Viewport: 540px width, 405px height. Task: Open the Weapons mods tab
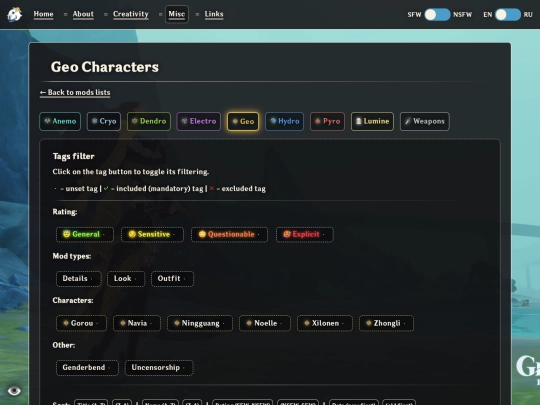pos(425,121)
